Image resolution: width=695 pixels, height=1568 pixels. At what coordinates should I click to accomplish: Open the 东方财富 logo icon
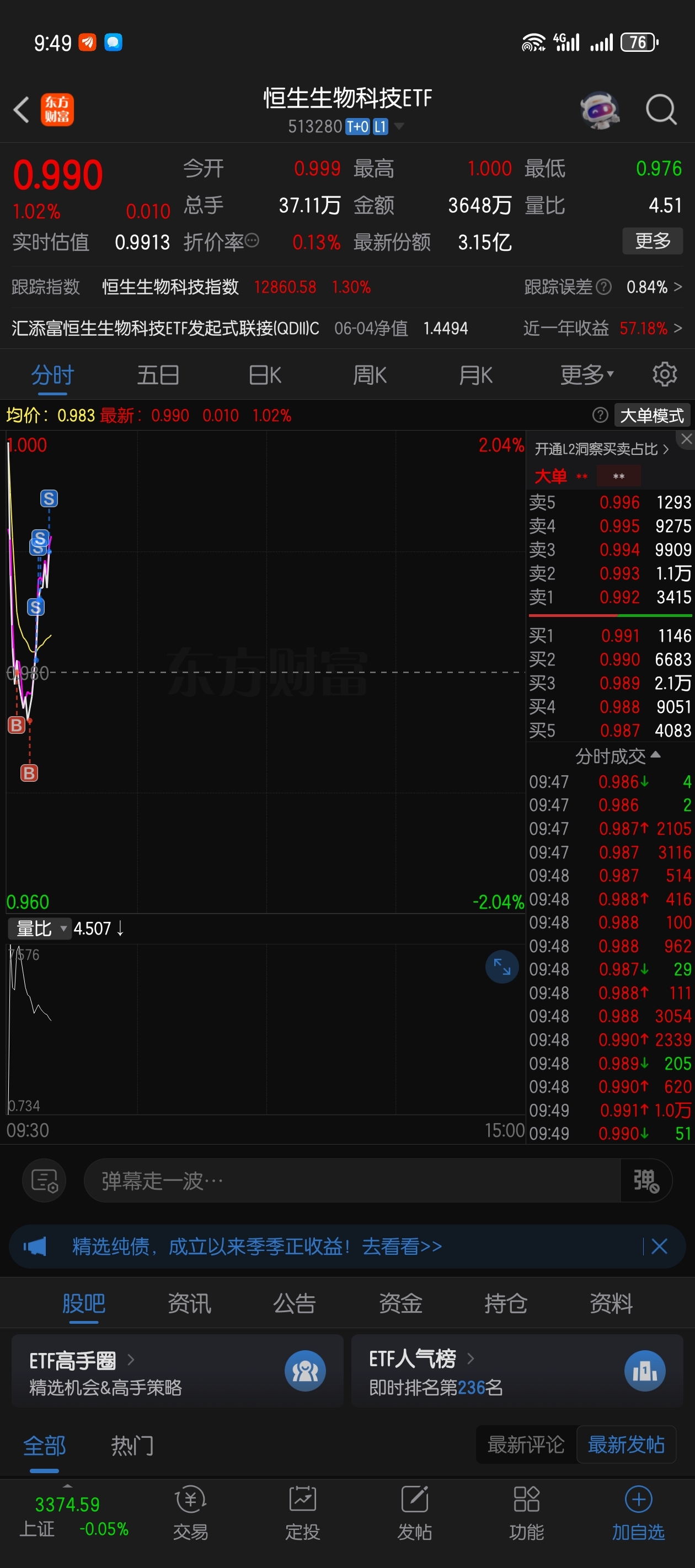57,110
